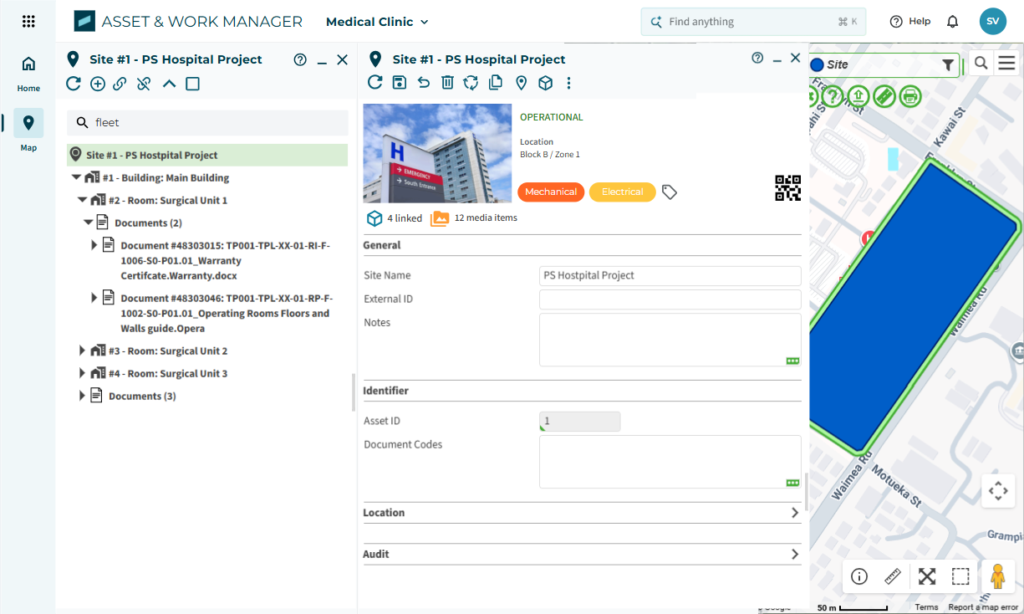Edit the Site Name field
1024x614 pixels.
(x=670, y=276)
